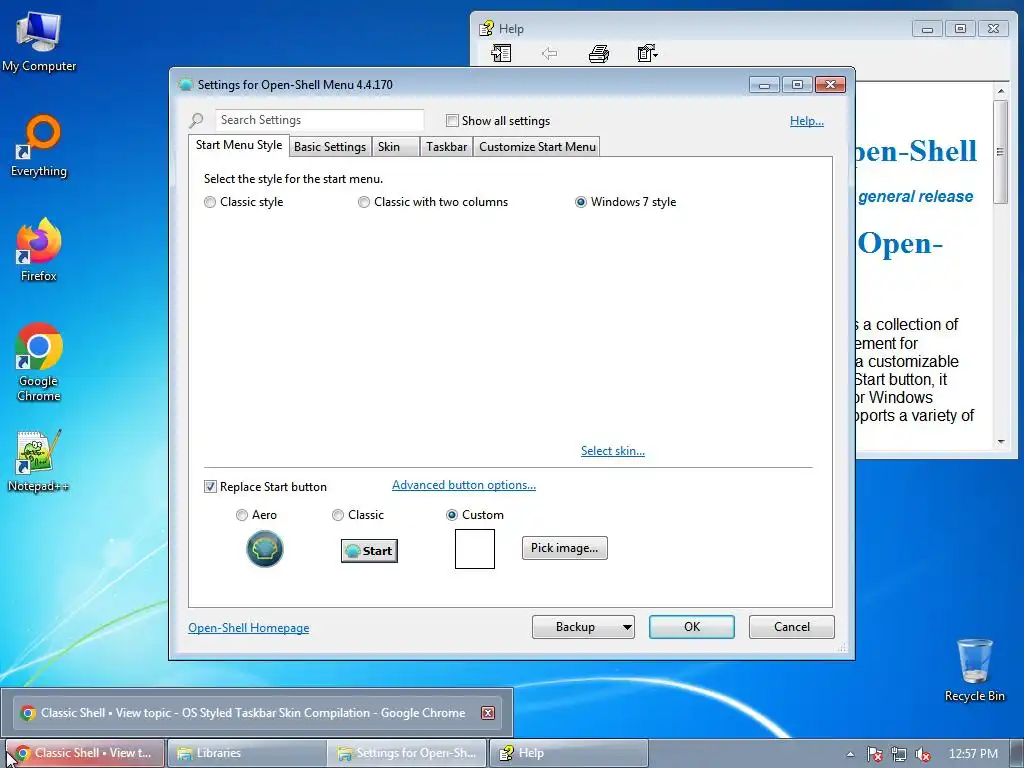
Task: Uncheck Replace Start button checkbox
Action: click(210, 487)
